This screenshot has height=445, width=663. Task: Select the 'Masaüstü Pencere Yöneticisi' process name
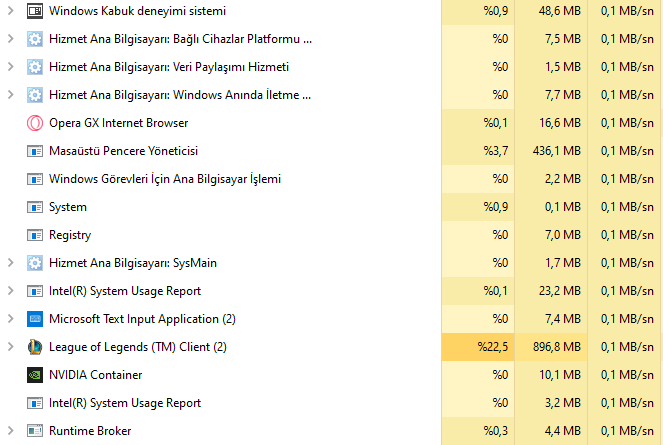pyautogui.click(x=123, y=151)
